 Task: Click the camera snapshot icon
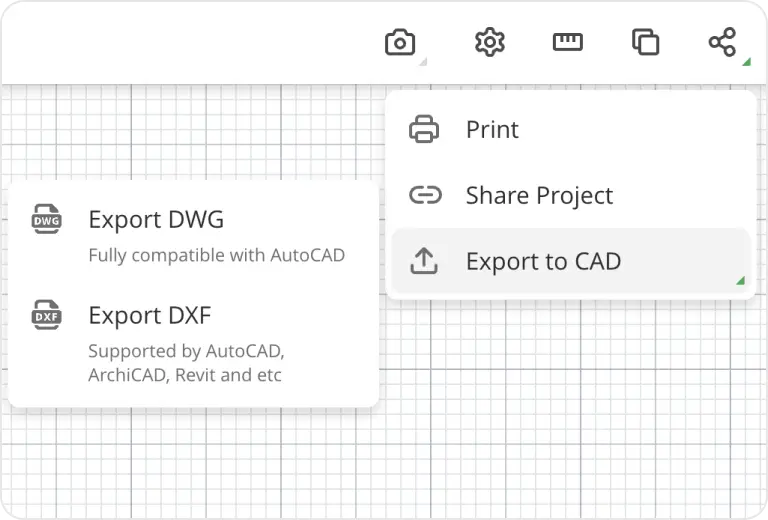pos(400,43)
